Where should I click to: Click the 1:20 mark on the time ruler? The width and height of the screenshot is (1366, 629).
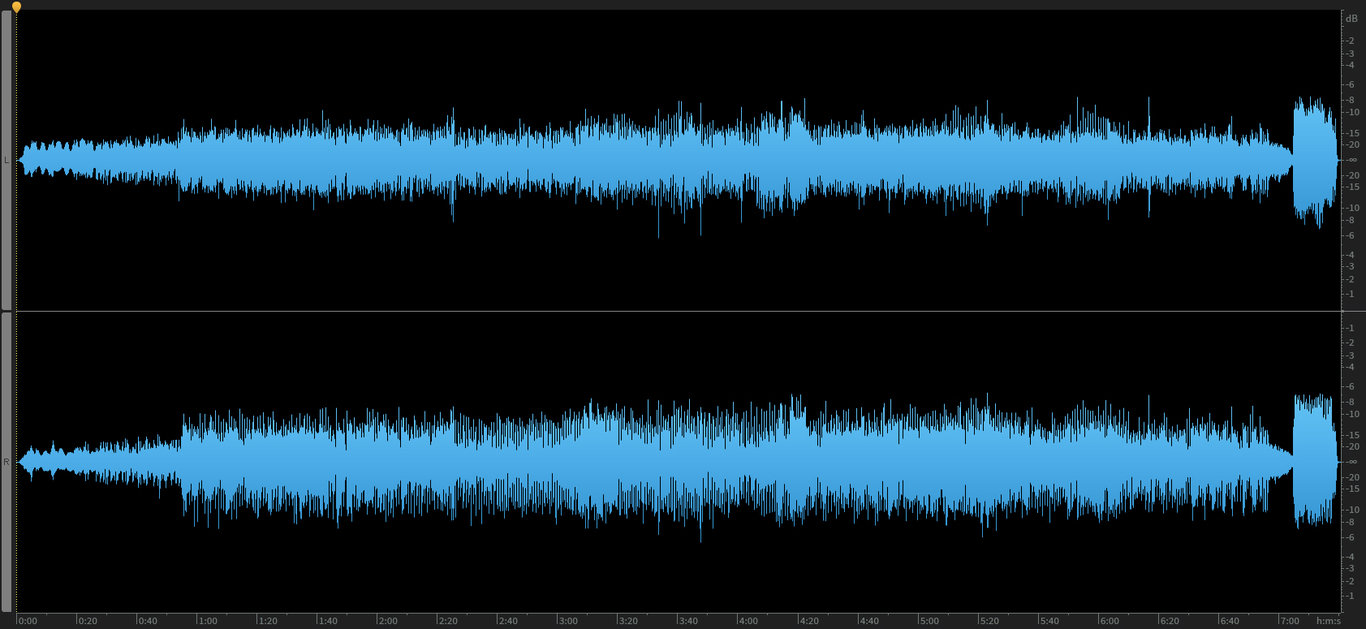[268, 621]
